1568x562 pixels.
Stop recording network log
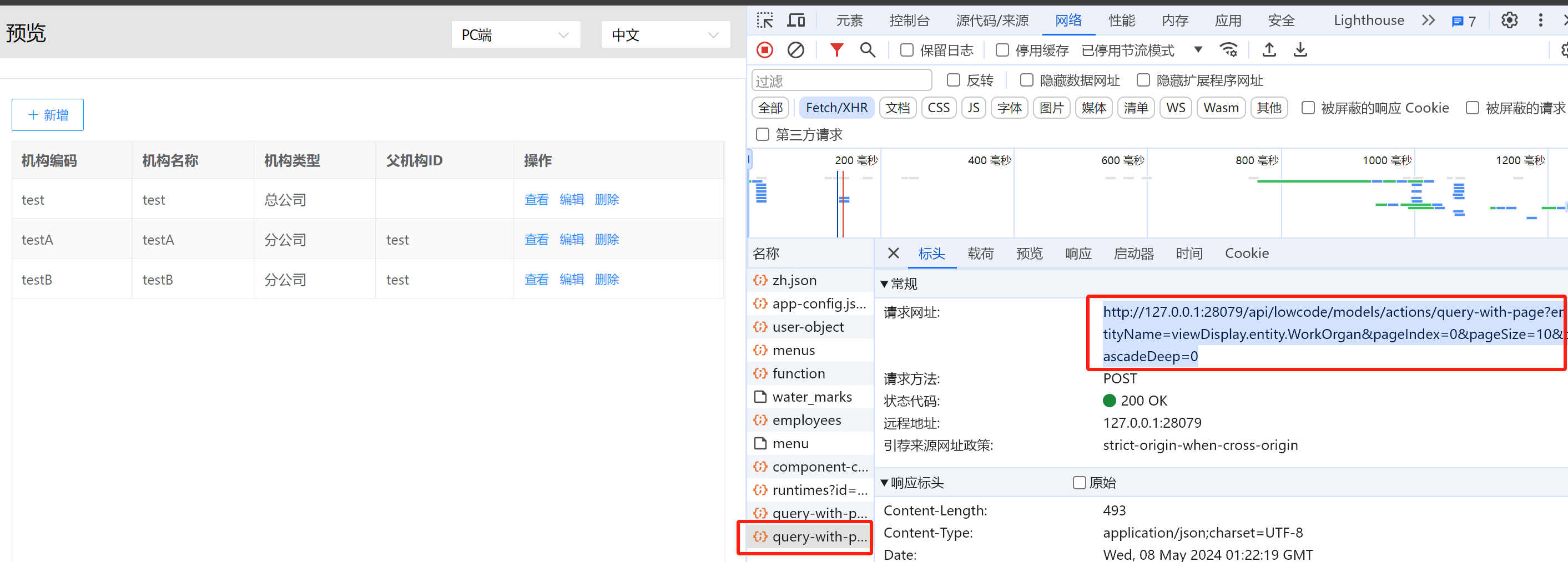(764, 50)
